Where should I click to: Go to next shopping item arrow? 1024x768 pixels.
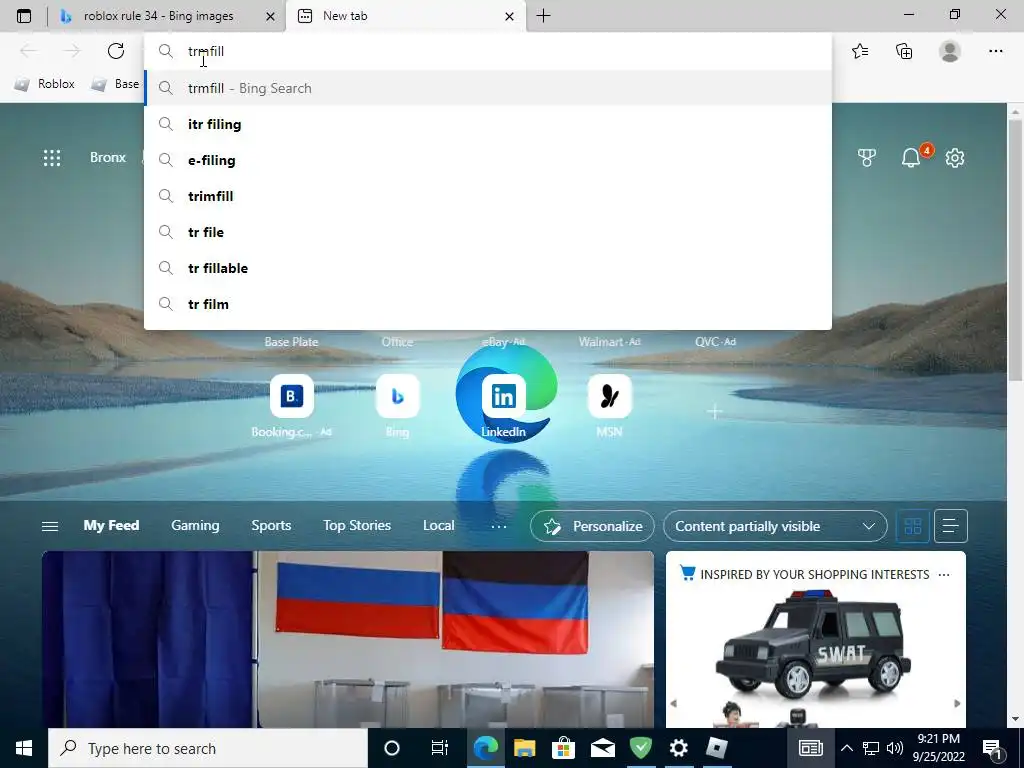[x=957, y=703]
